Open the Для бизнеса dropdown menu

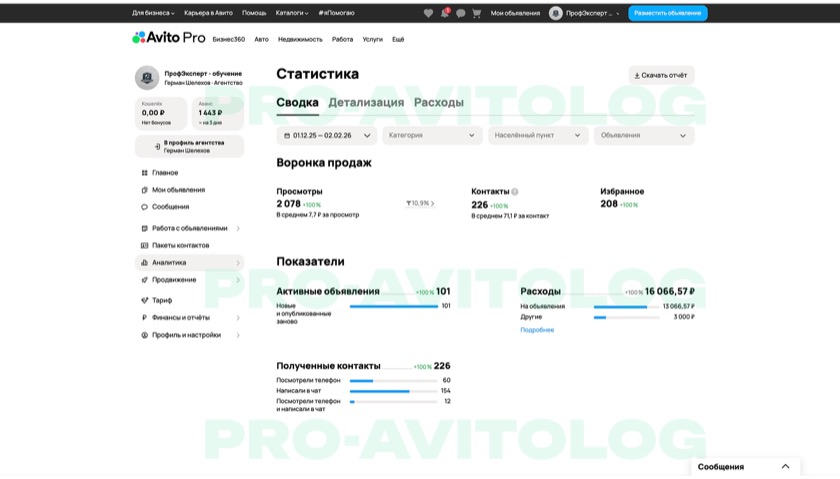[x=153, y=13]
